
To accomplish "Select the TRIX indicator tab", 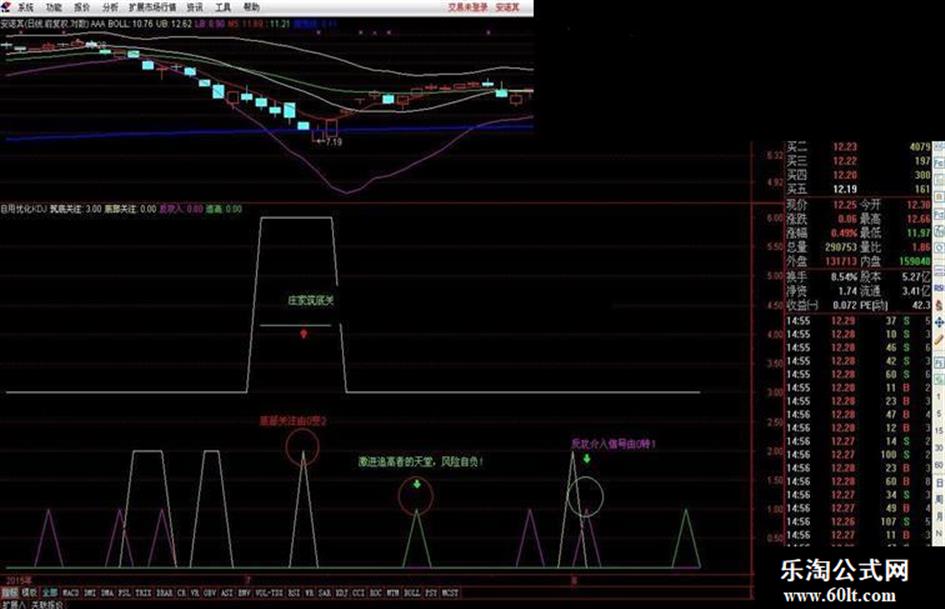I will (x=143, y=593).
